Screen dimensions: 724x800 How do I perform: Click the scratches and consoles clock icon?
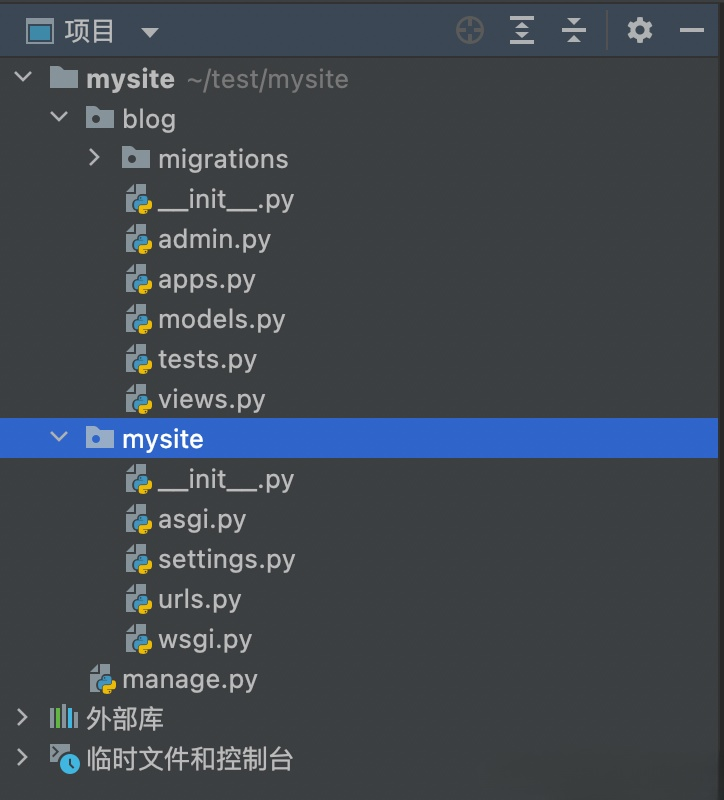[x=64, y=758]
